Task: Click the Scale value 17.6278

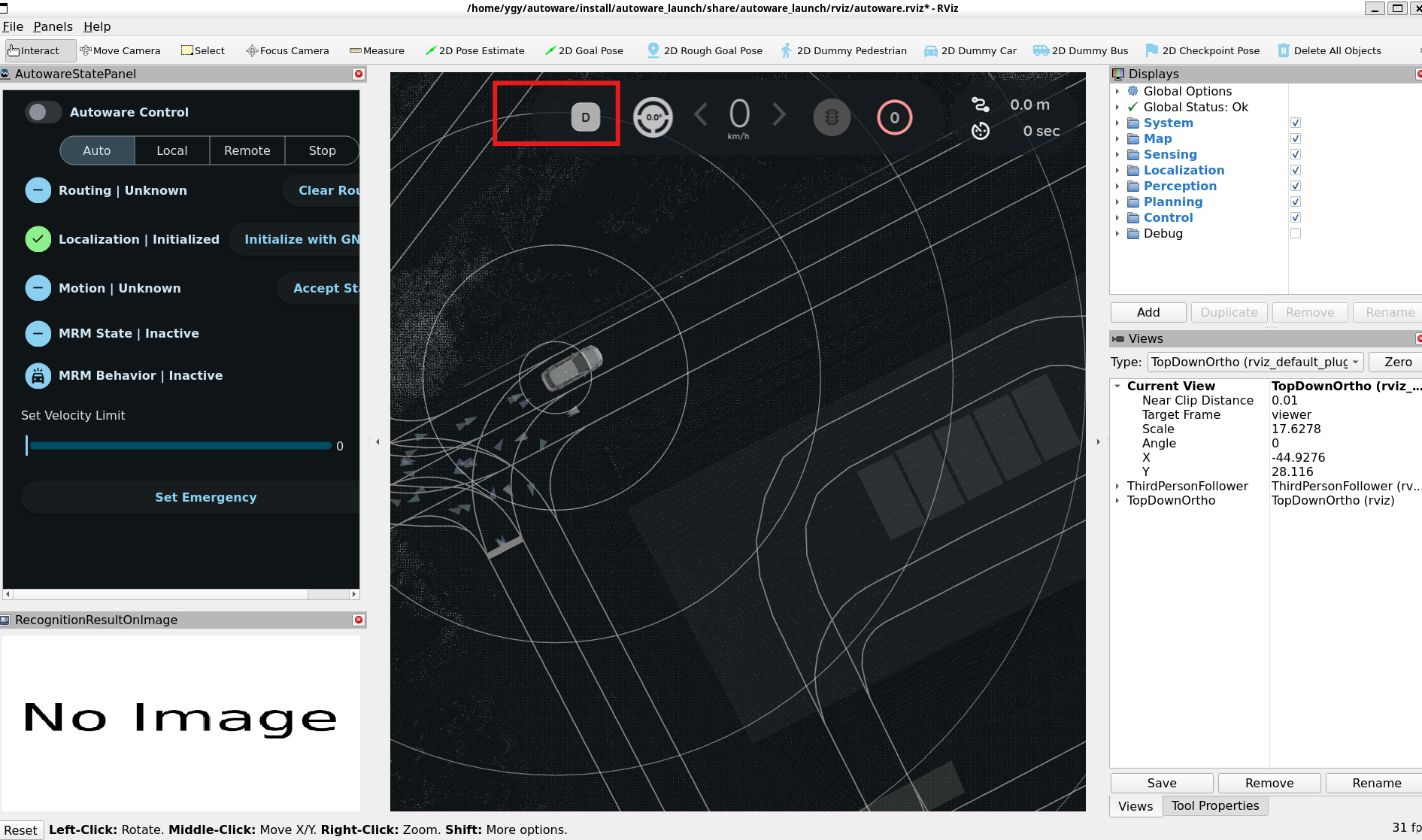Action: (x=1296, y=429)
